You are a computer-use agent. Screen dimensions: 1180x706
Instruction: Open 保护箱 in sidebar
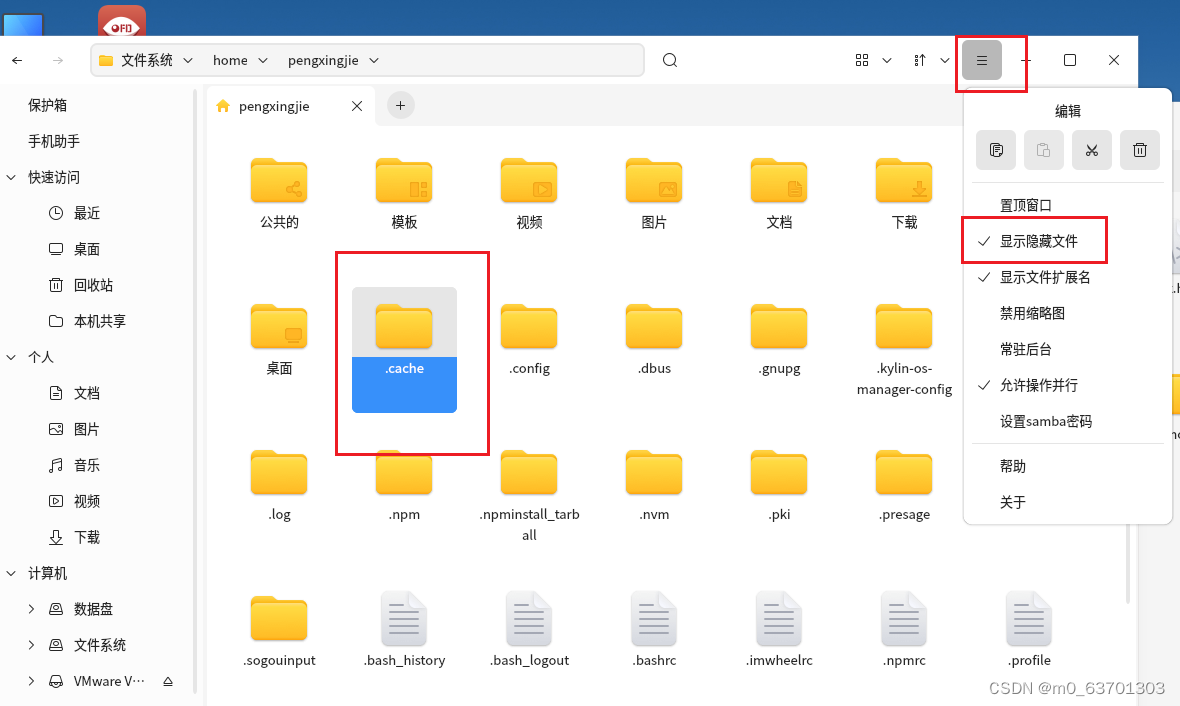click(47, 105)
